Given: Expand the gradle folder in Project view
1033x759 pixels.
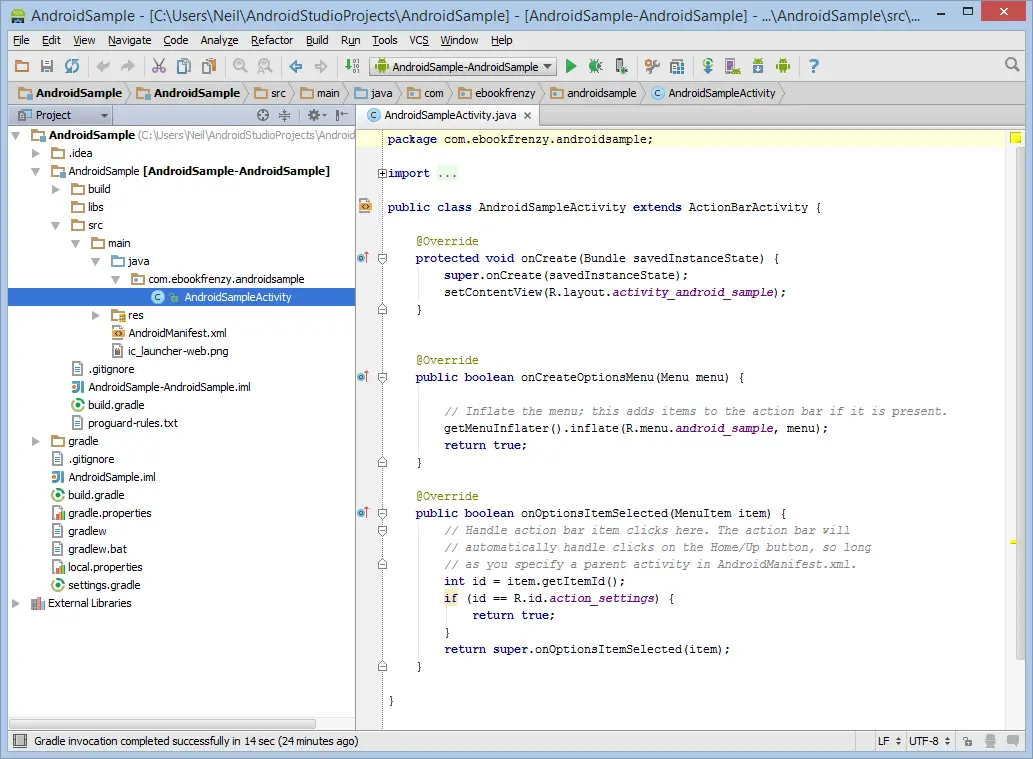Looking at the screenshot, I should click(x=36, y=440).
